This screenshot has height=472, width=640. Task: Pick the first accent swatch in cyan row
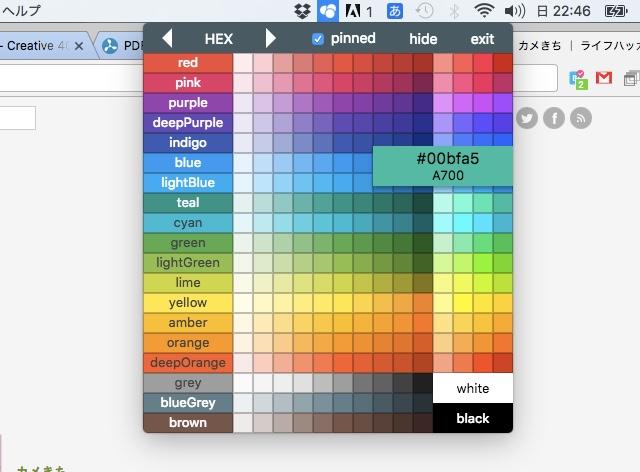(x=443, y=223)
